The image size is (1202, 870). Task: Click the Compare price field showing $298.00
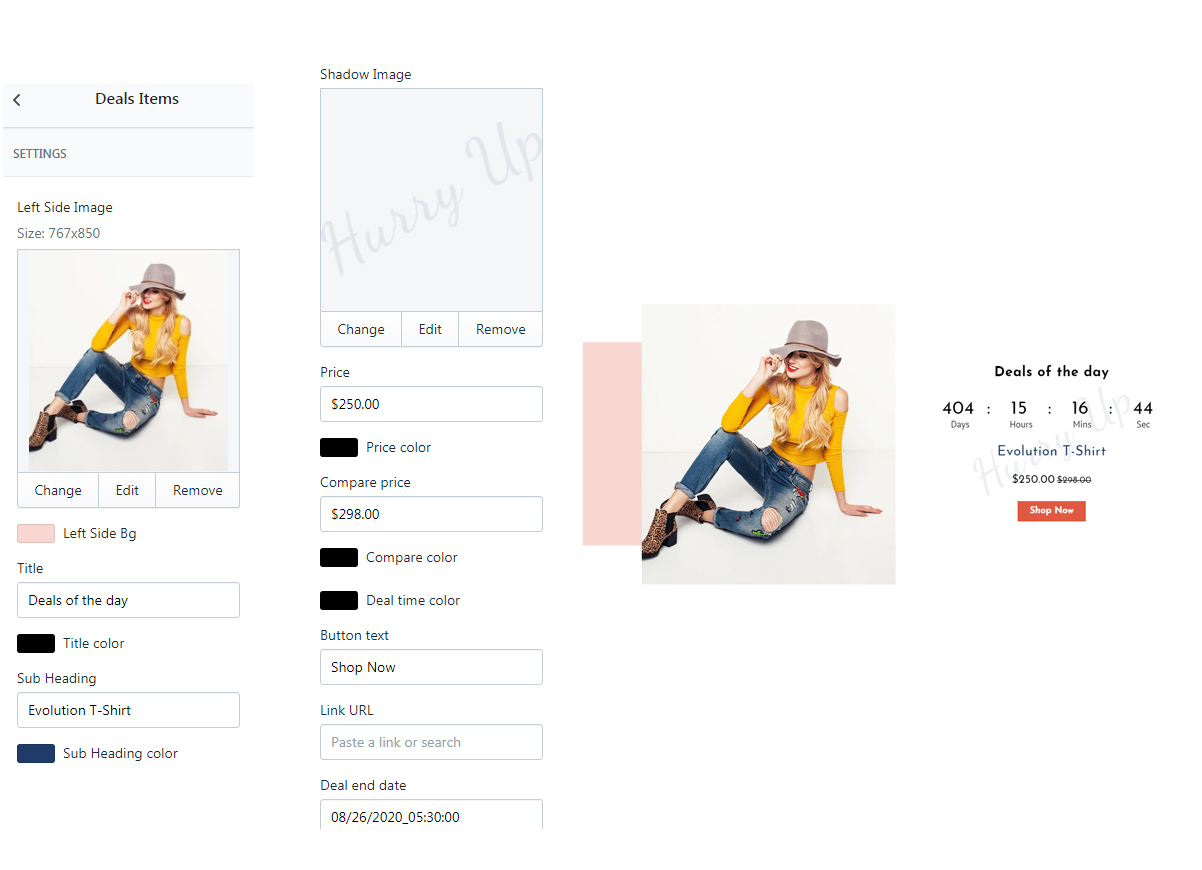tap(431, 514)
